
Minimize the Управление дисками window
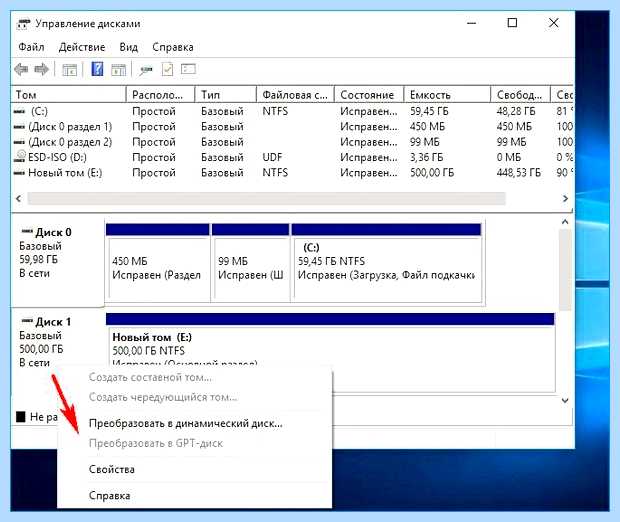coord(471,23)
